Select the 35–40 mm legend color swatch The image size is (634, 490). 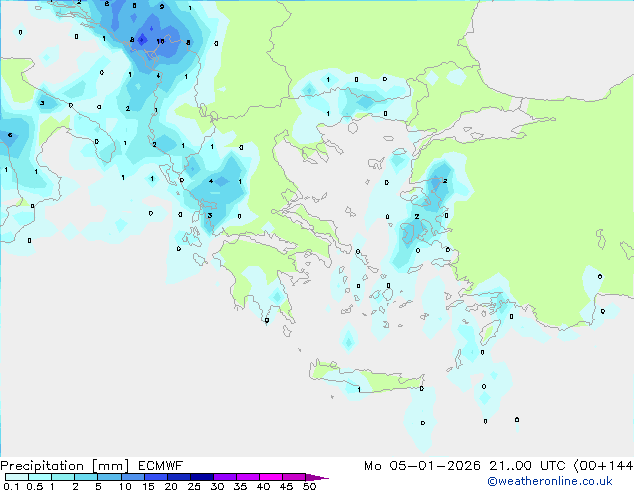click(248, 477)
